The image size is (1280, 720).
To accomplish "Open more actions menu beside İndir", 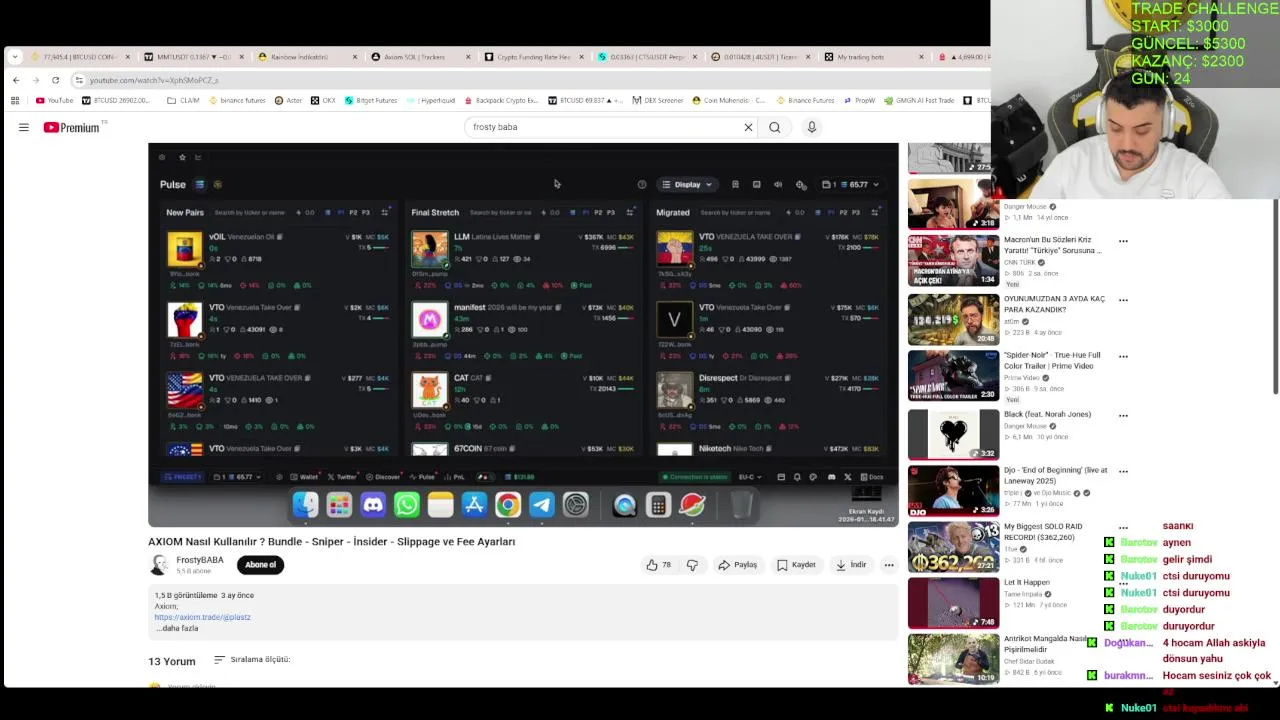I will [888, 565].
